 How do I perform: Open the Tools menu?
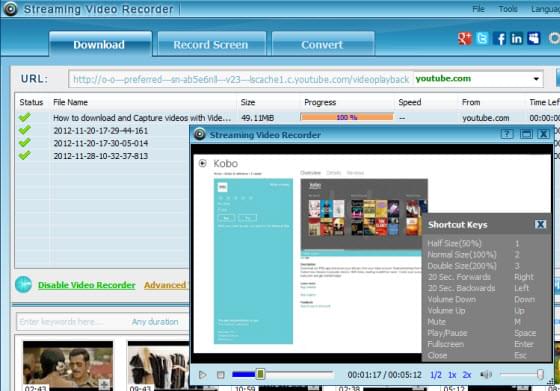508,9
